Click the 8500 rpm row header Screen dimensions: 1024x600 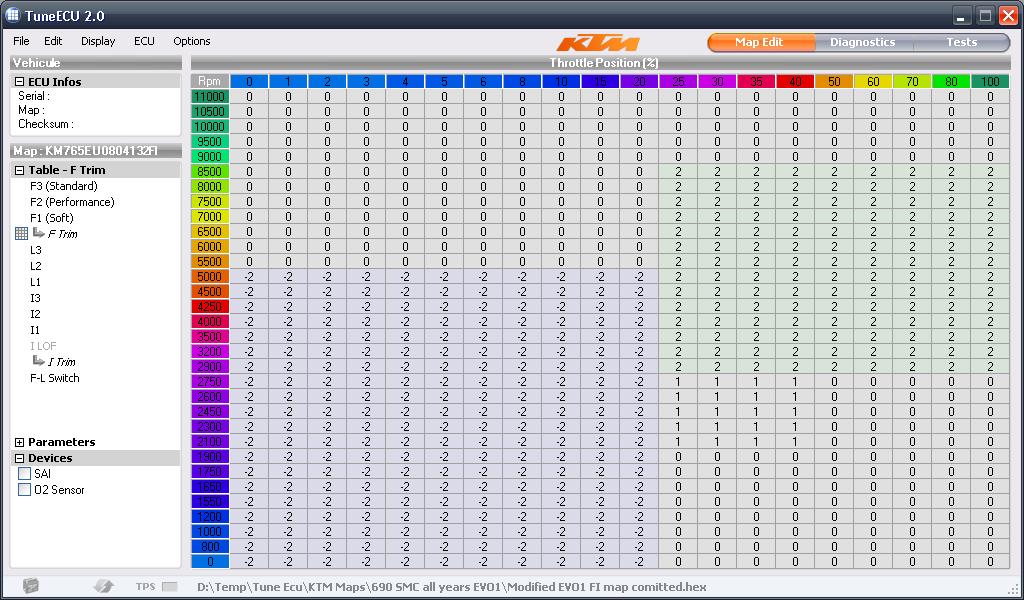(210, 171)
